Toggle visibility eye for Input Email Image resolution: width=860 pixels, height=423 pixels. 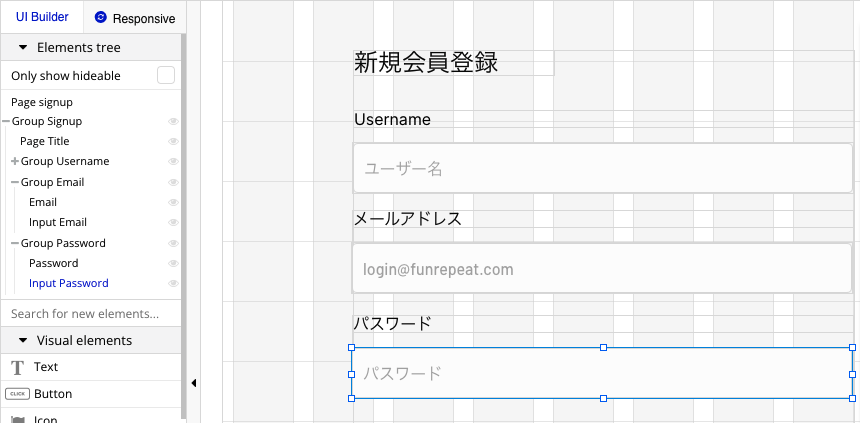173,222
